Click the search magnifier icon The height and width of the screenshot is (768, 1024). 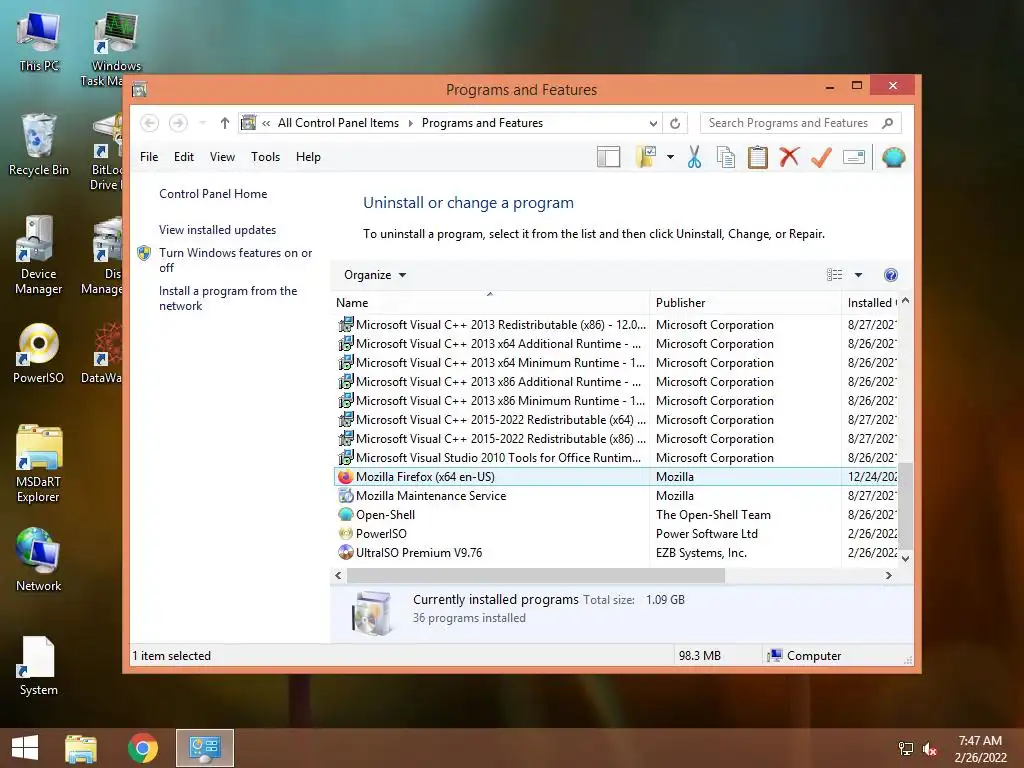click(x=887, y=123)
